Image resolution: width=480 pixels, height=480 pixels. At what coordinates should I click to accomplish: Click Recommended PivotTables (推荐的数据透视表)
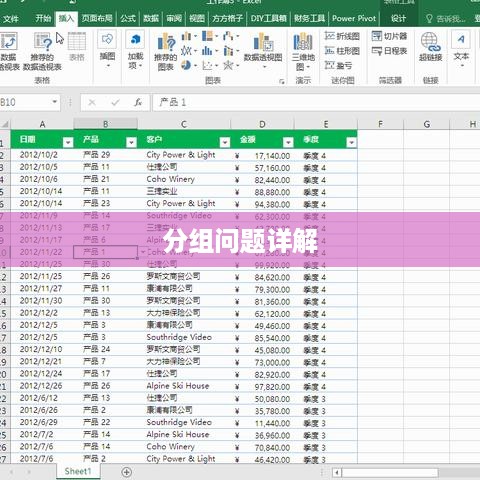pos(42,51)
